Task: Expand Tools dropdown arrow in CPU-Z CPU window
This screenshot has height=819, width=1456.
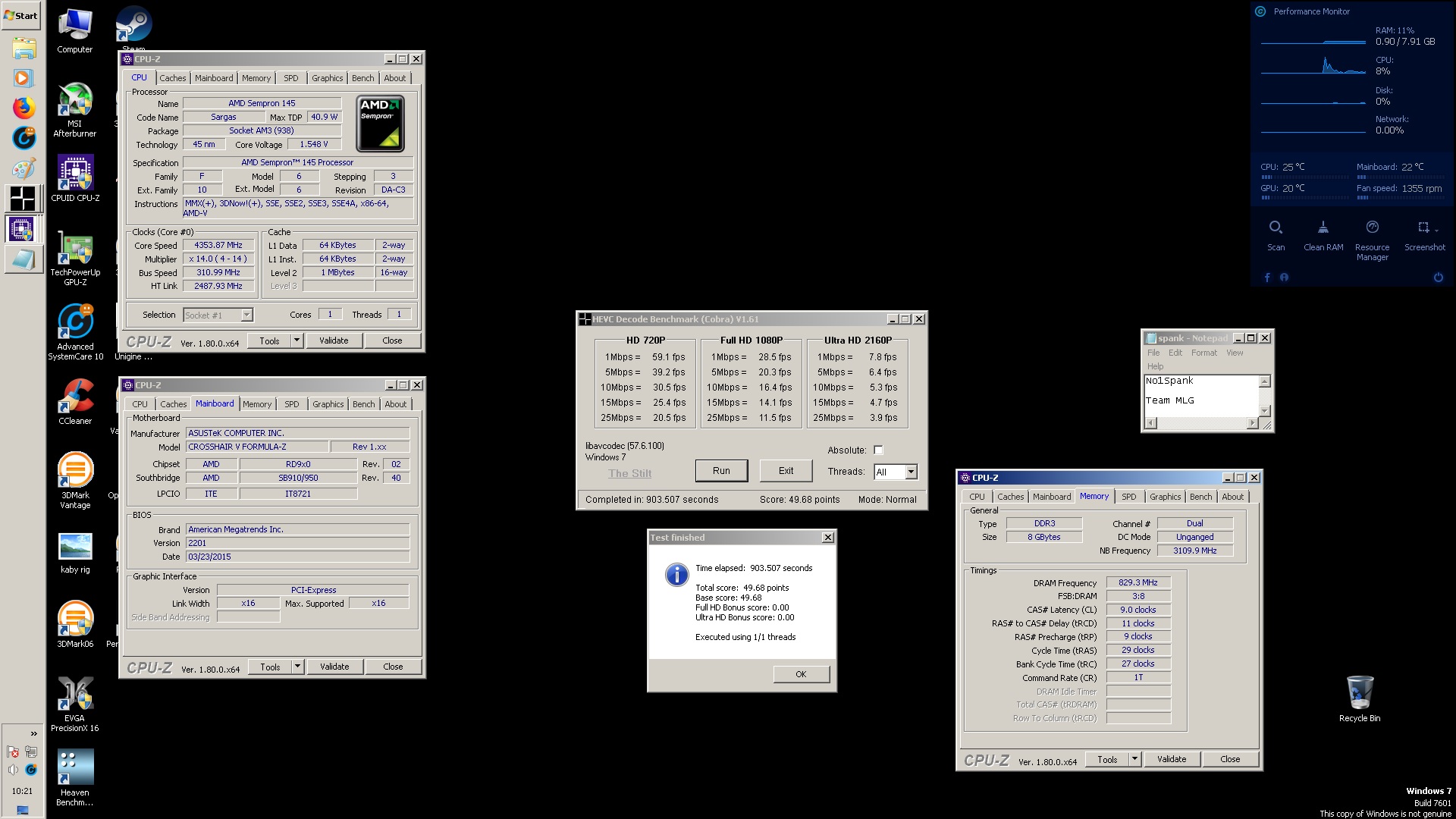Action: (x=297, y=341)
